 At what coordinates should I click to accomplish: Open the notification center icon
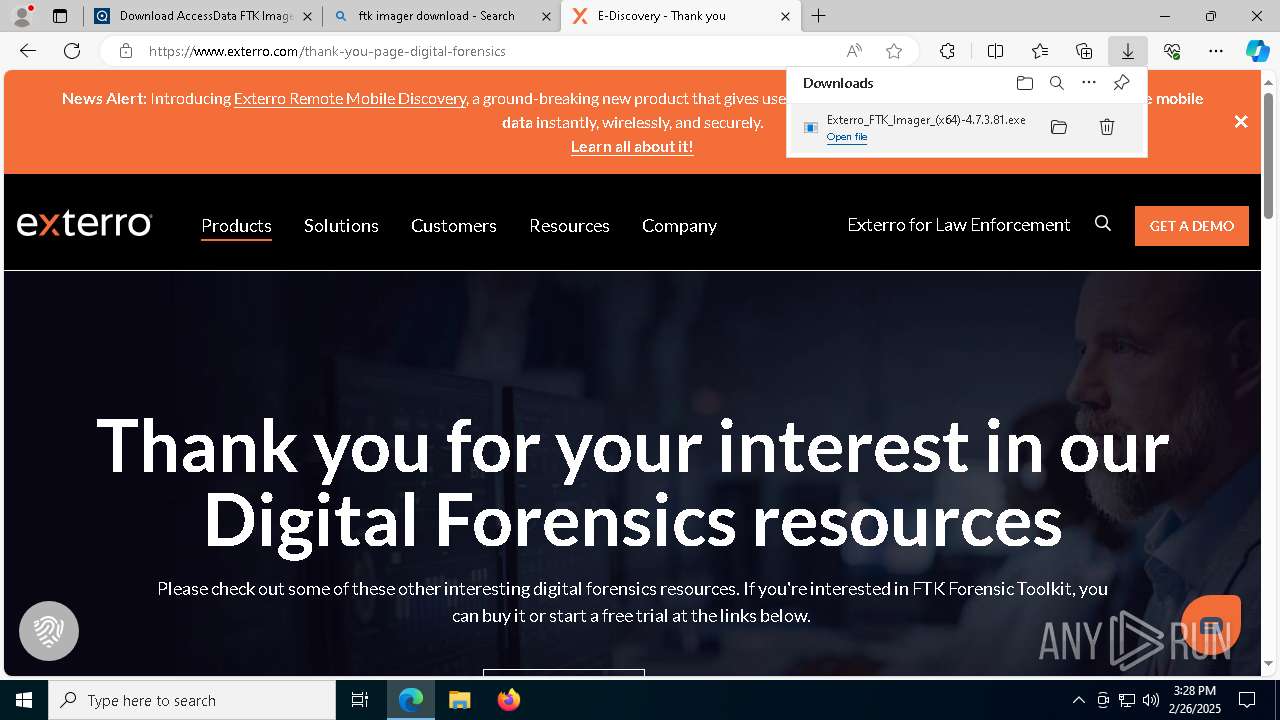click(x=1247, y=700)
